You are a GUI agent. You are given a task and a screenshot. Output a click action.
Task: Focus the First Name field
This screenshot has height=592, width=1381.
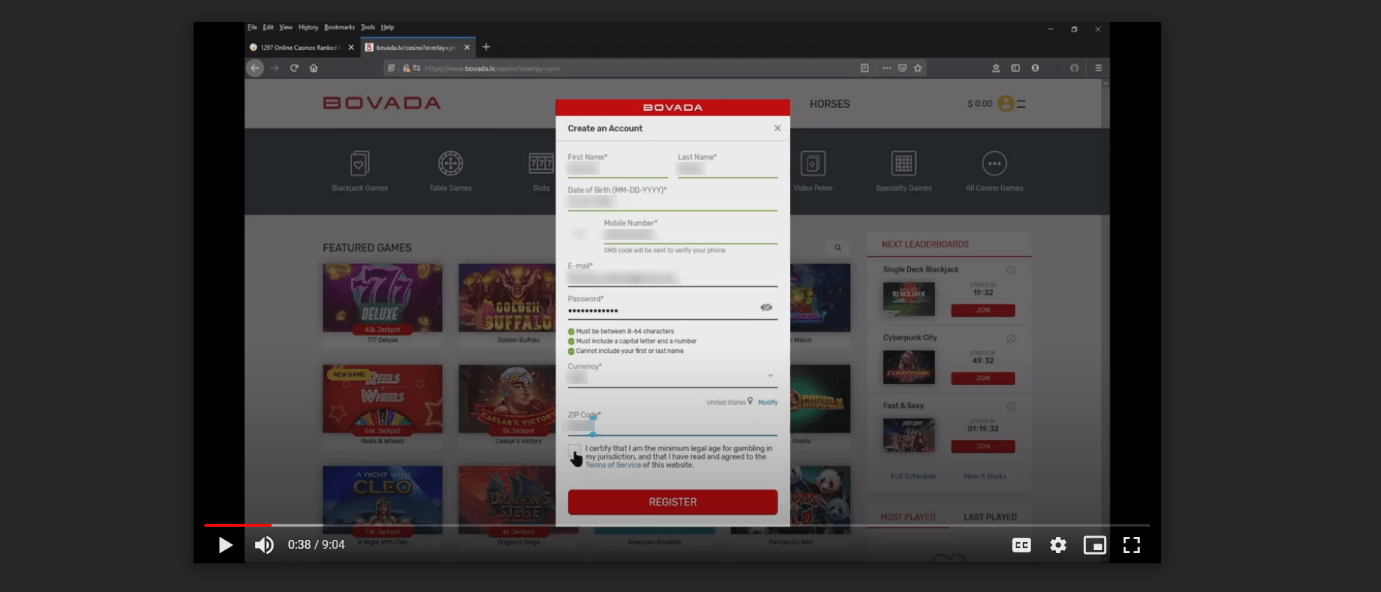point(618,168)
